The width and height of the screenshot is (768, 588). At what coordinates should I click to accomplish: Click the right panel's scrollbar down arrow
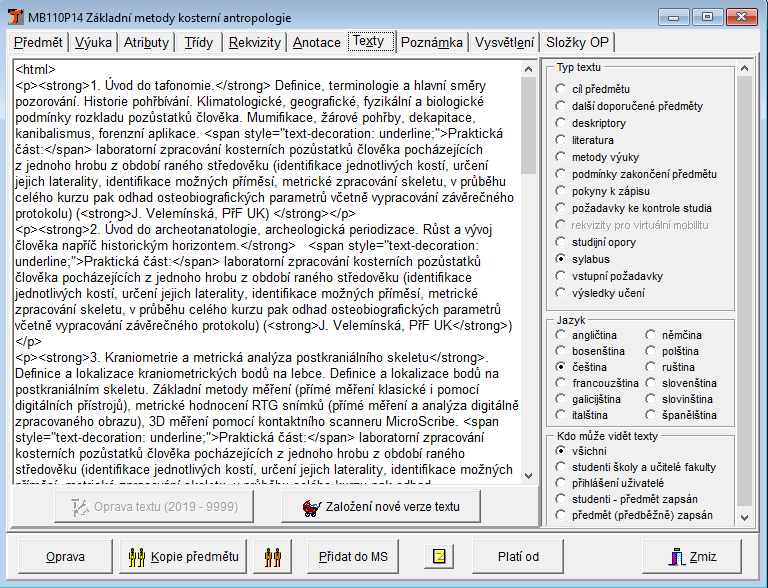[x=743, y=519]
